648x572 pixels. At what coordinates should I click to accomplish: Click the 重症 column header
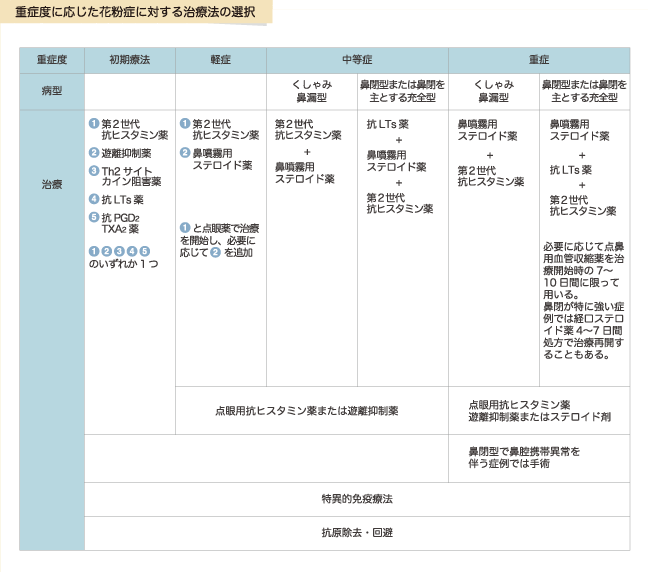pyautogui.click(x=539, y=60)
